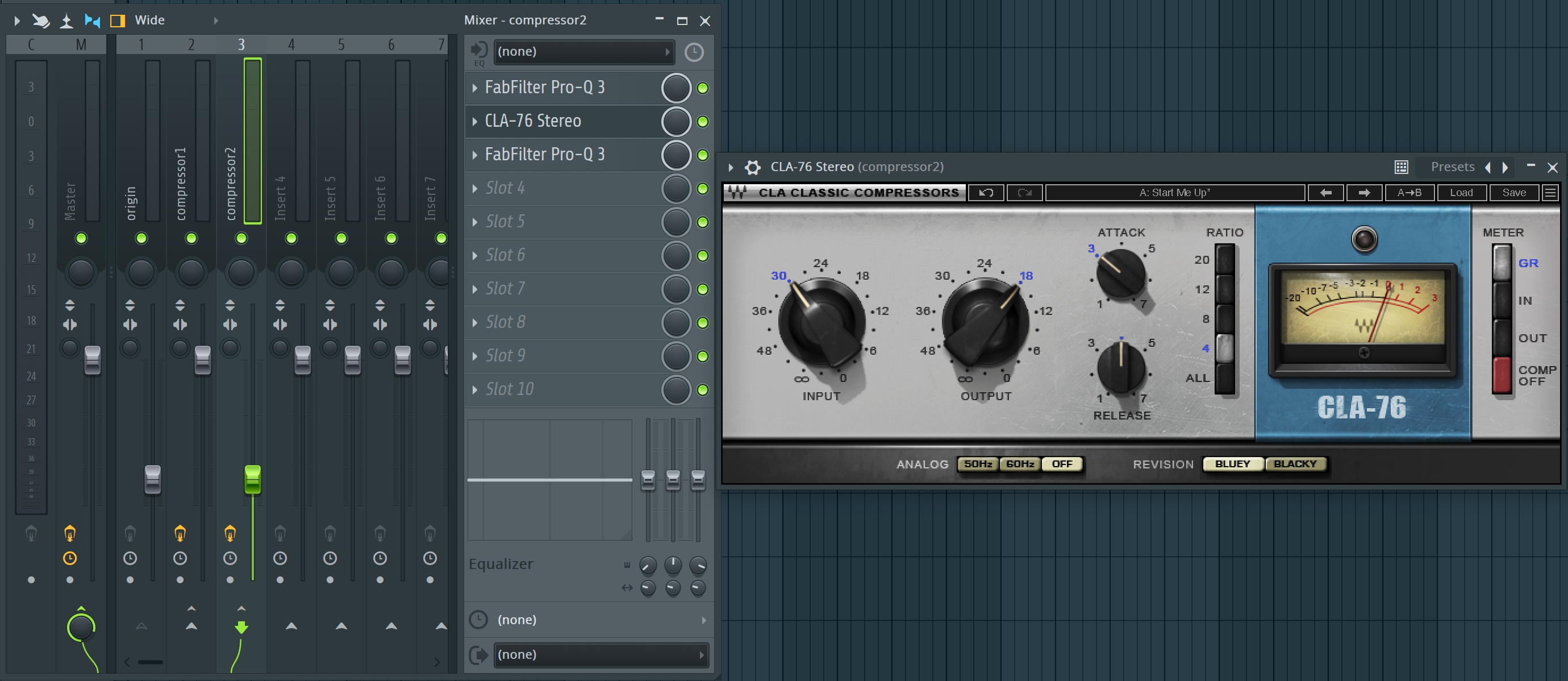The height and width of the screenshot is (681, 1568).
Task: Click the Waves undo button
Action: 986,193
